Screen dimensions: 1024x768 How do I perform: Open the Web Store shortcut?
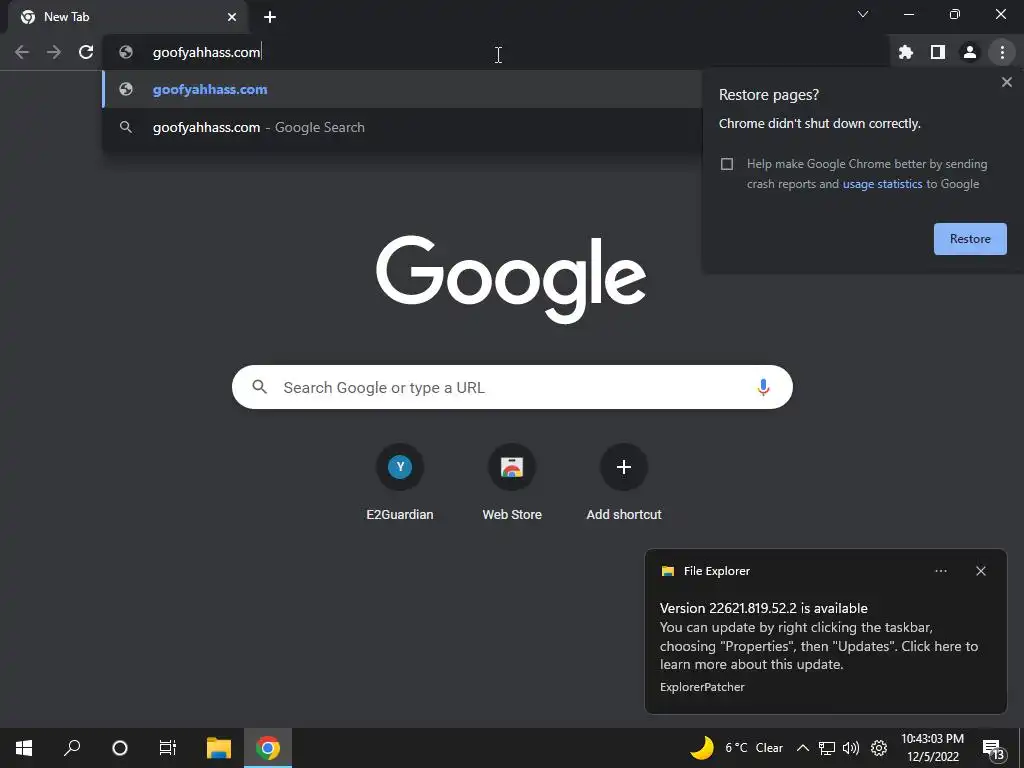tap(512, 482)
